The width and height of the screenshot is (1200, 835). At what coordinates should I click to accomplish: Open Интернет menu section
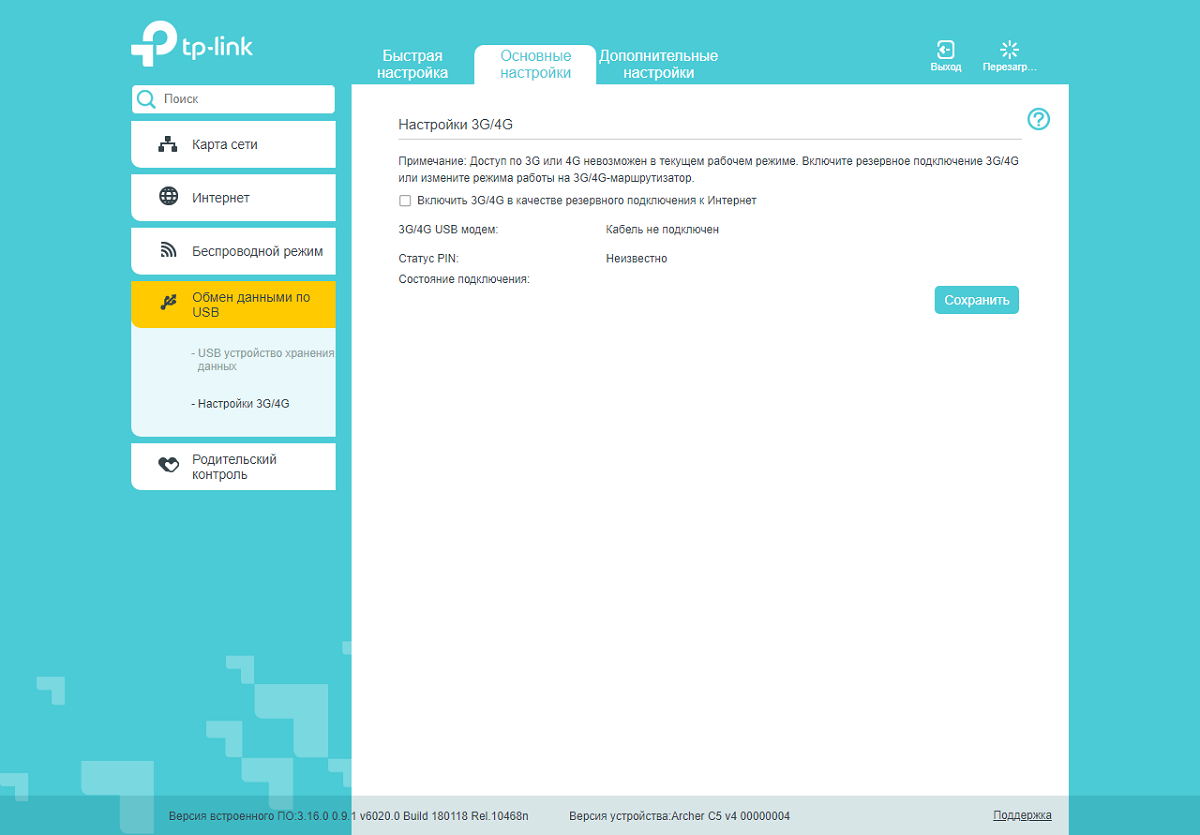pyautogui.click(x=233, y=198)
